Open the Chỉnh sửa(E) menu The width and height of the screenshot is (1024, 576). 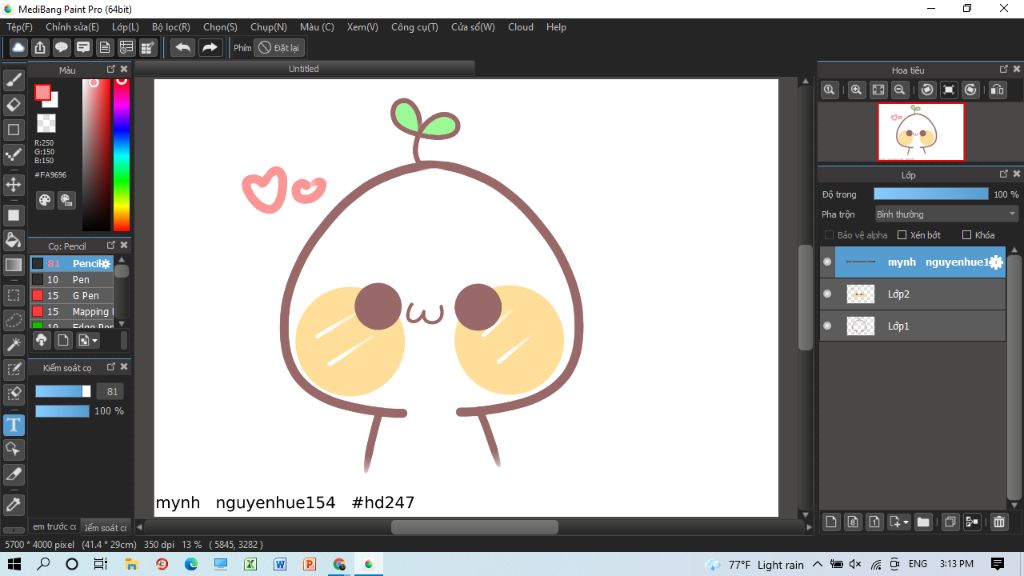pos(72,27)
